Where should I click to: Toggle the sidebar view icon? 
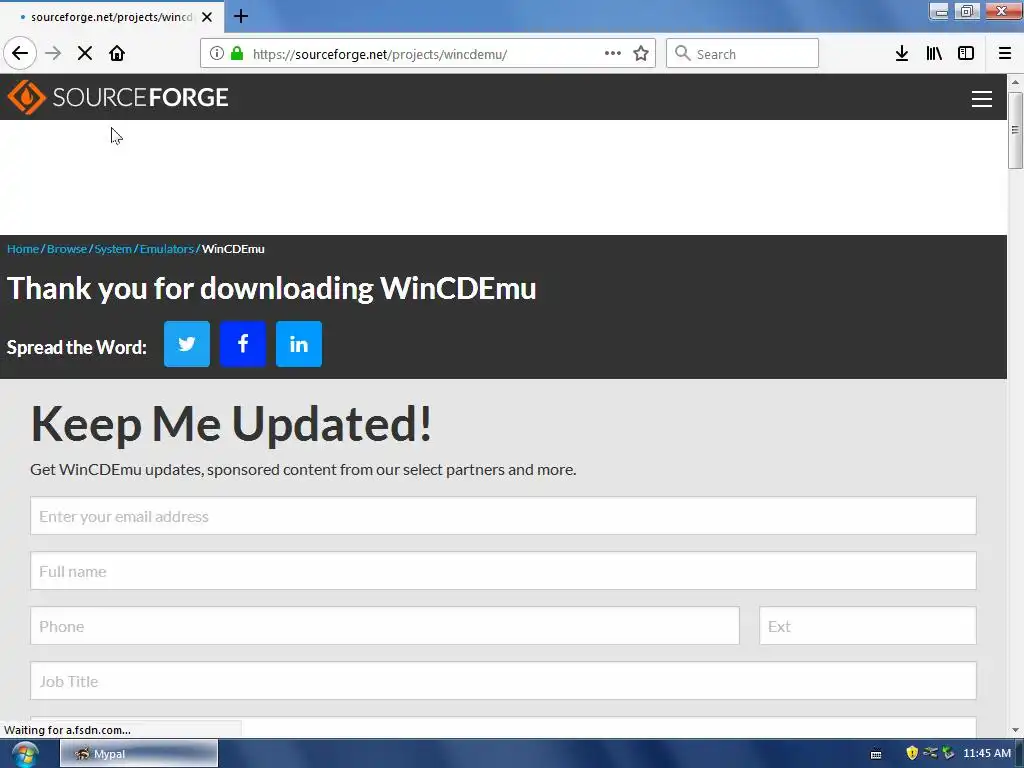click(966, 53)
